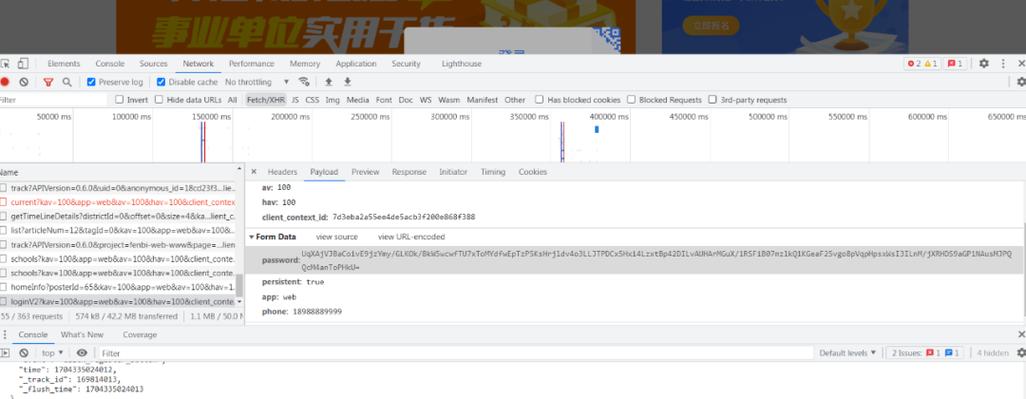The image size is (1026, 399).
Task: Open console settings gear
Action: click(1021, 353)
